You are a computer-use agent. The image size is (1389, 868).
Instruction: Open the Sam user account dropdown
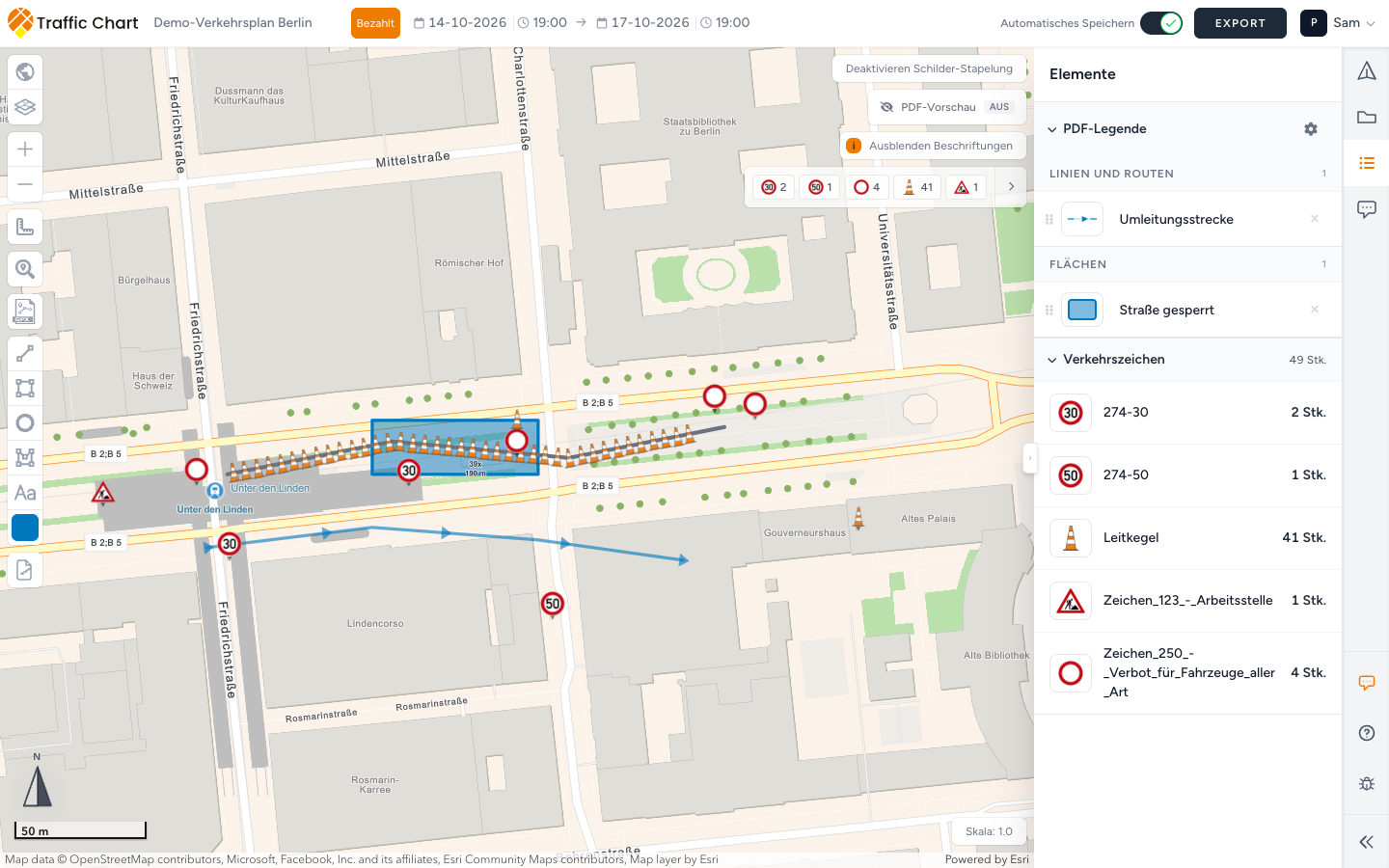(x=1338, y=23)
